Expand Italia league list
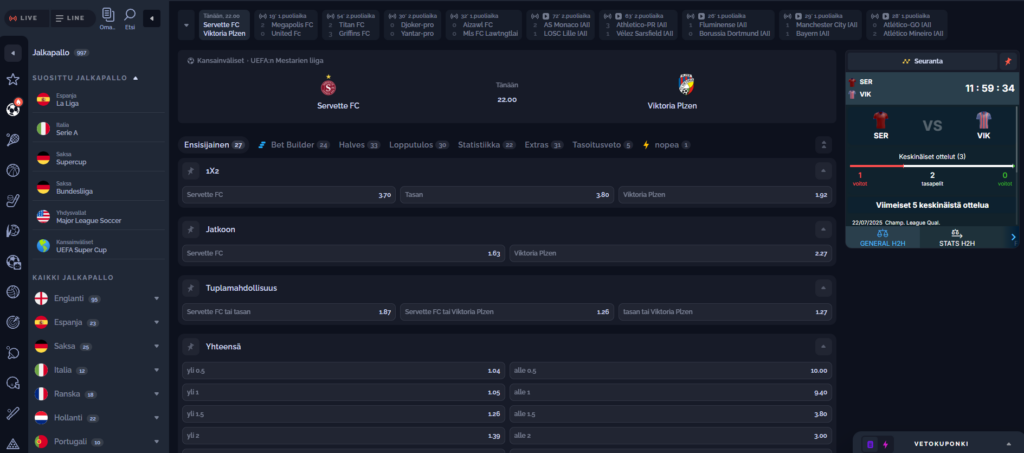This screenshot has width=1024, height=453. [x=157, y=370]
